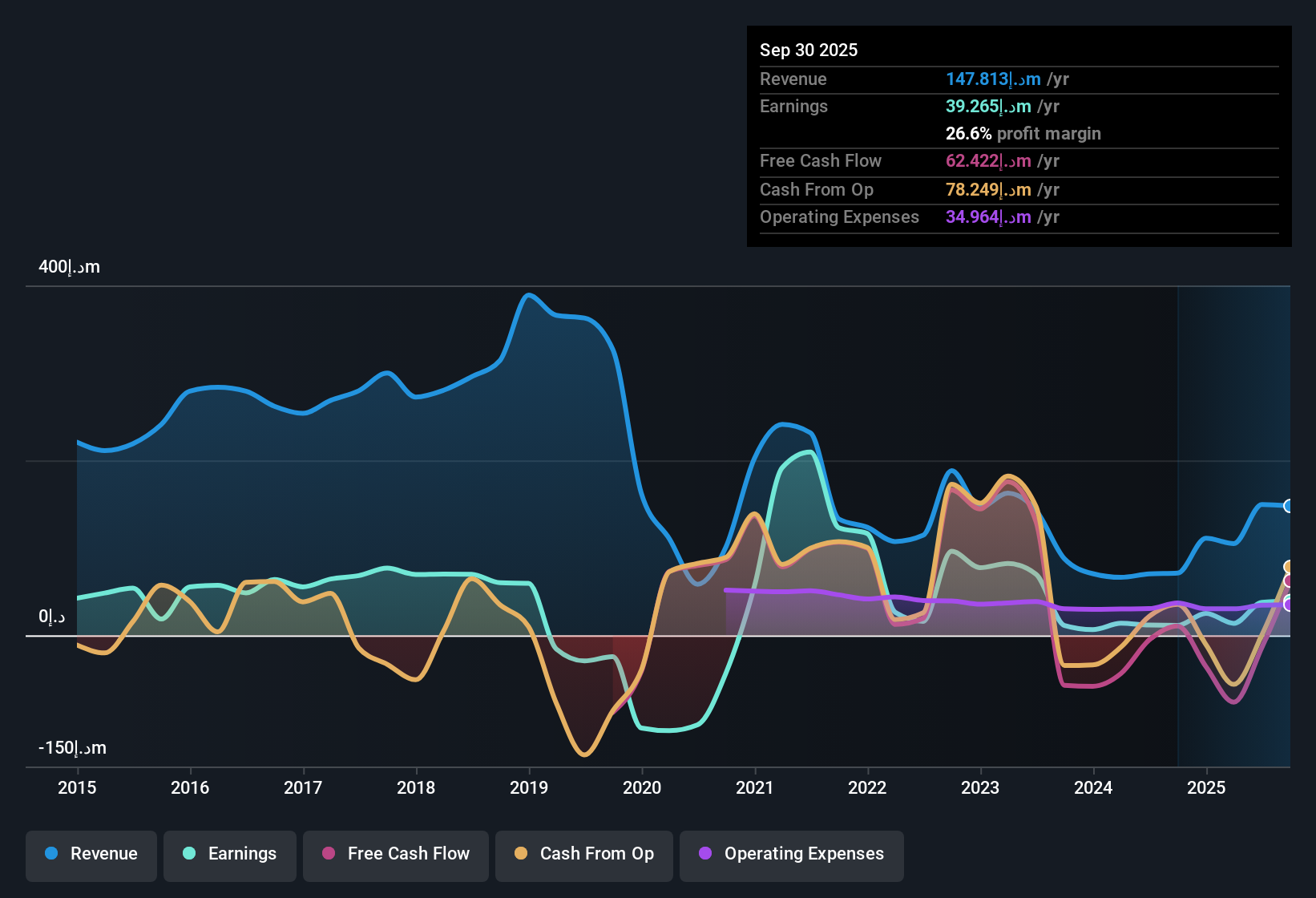The width and height of the screenshot is (1316, 898).
Task: Open the Free Cash Flow legend entry
Action: (395, 854)
